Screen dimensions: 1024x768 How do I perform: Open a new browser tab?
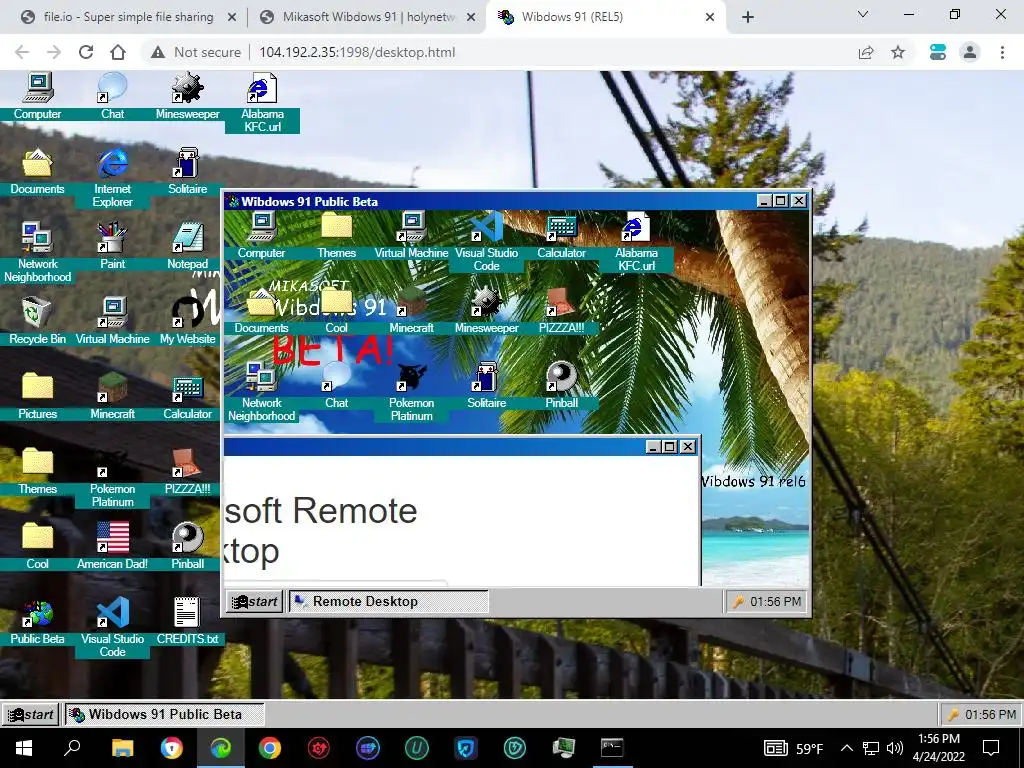point(748,18)
